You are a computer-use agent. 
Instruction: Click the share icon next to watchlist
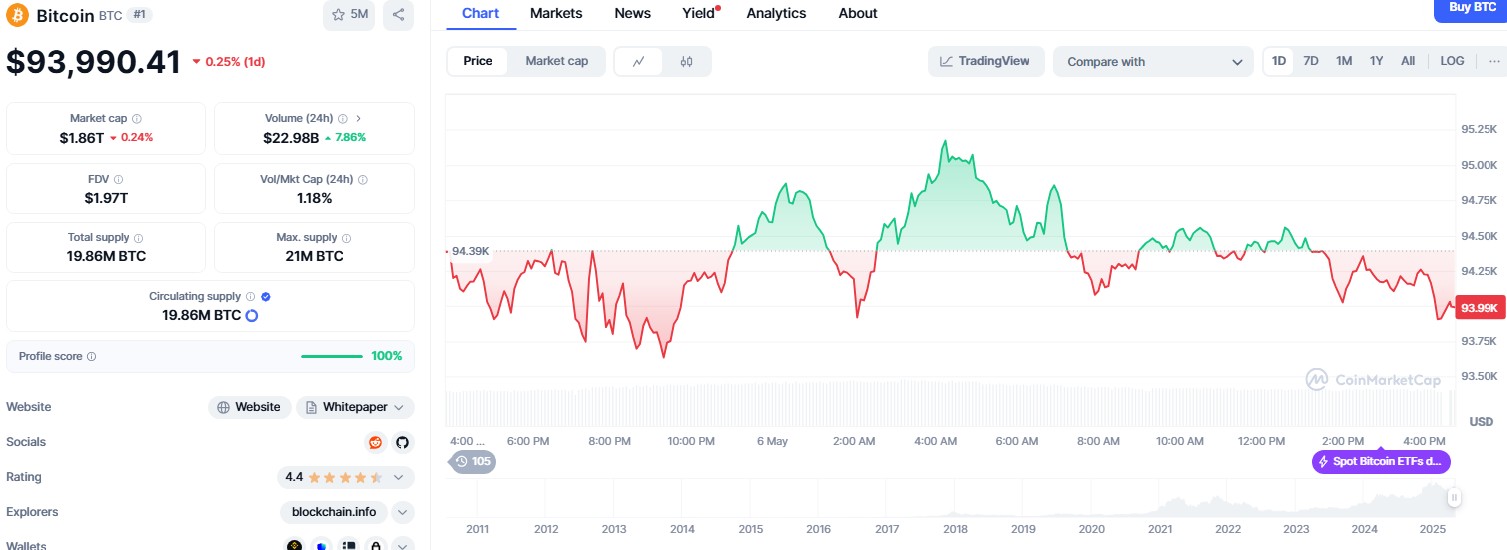coord(398,15)
